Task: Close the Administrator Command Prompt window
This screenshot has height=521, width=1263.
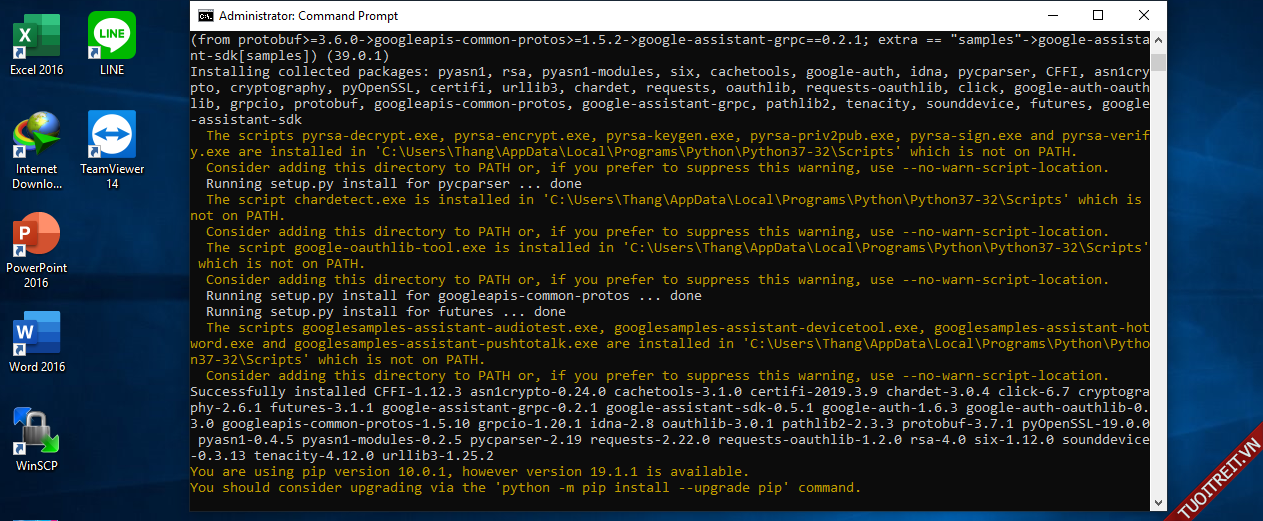Action: 1144,15
